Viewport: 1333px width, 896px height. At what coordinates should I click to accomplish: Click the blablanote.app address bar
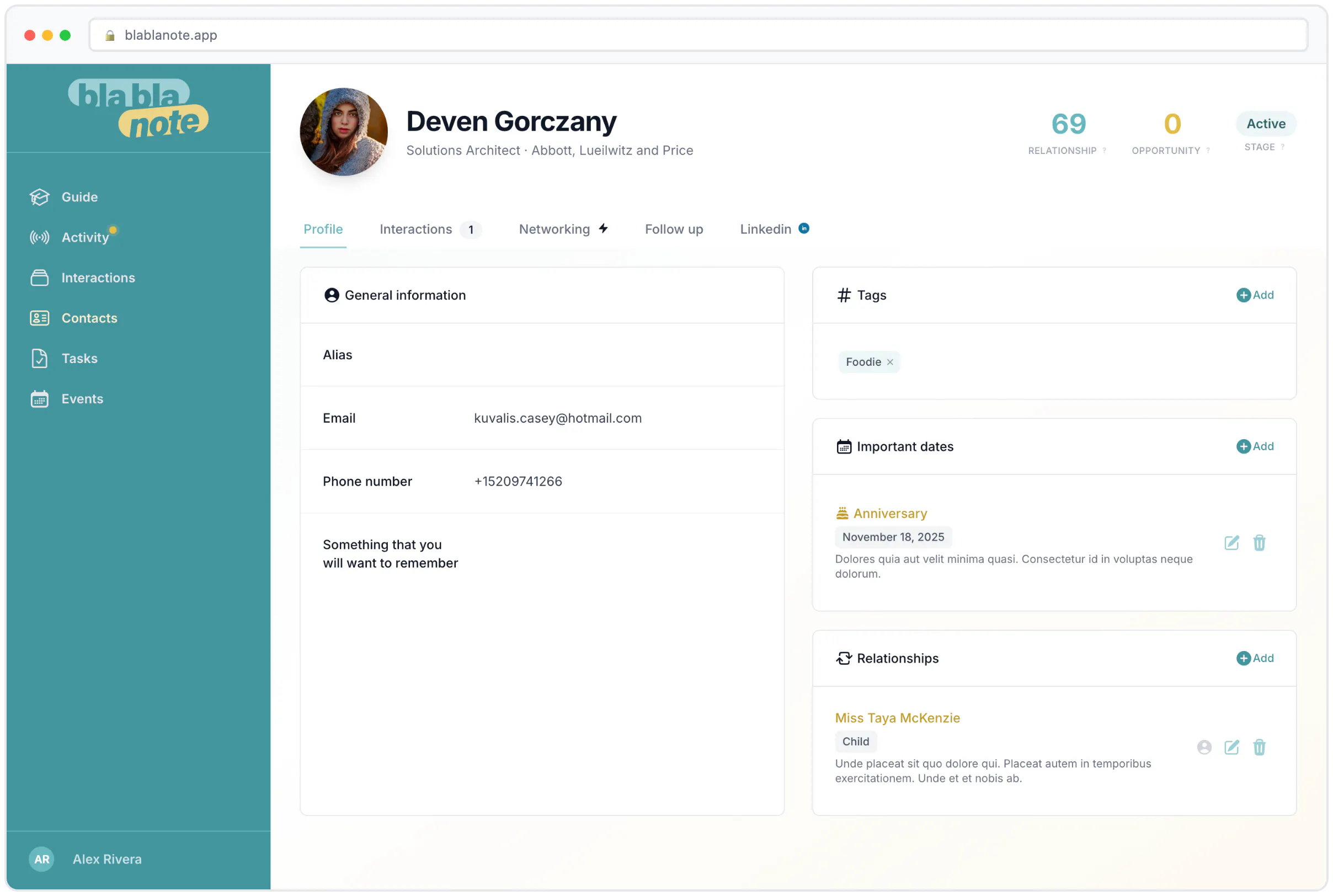pyautogui.click(x=698, y=35)
